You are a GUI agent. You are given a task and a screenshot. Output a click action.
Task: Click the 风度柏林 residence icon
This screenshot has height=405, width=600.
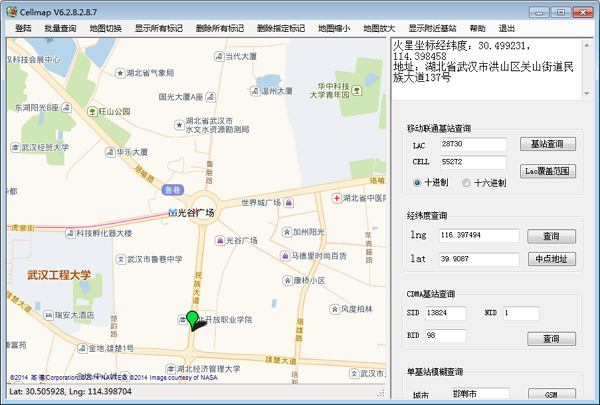(x=334, y=309)
